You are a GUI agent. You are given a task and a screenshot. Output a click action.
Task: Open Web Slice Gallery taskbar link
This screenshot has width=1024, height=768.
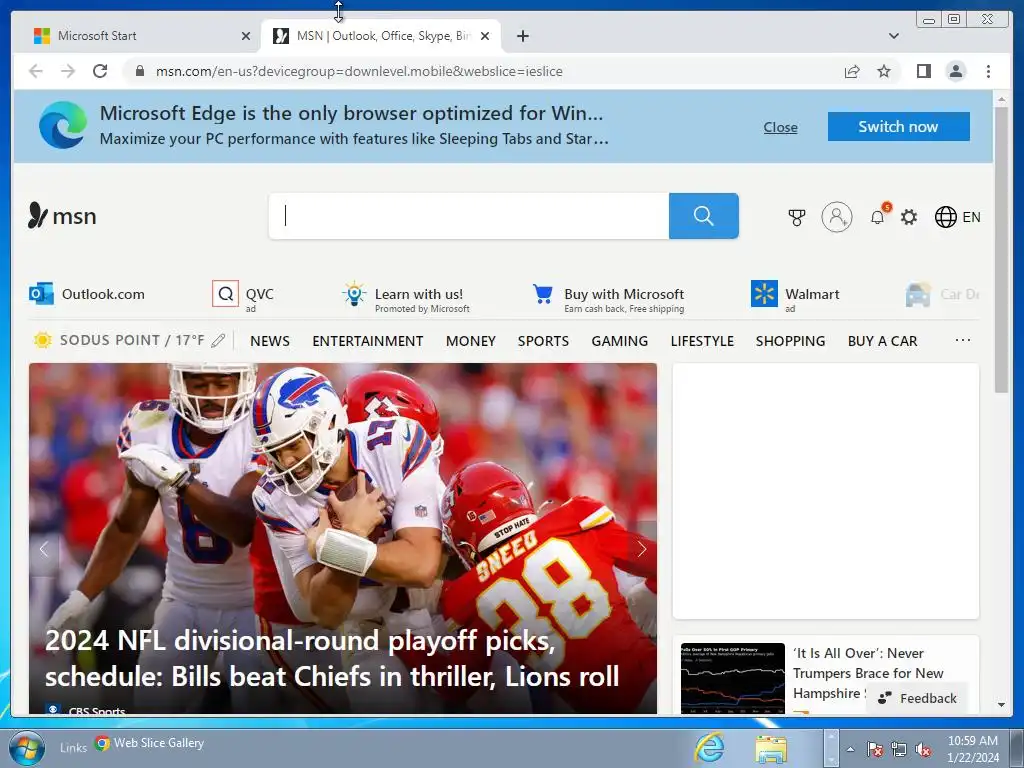[x=150, y=743]
